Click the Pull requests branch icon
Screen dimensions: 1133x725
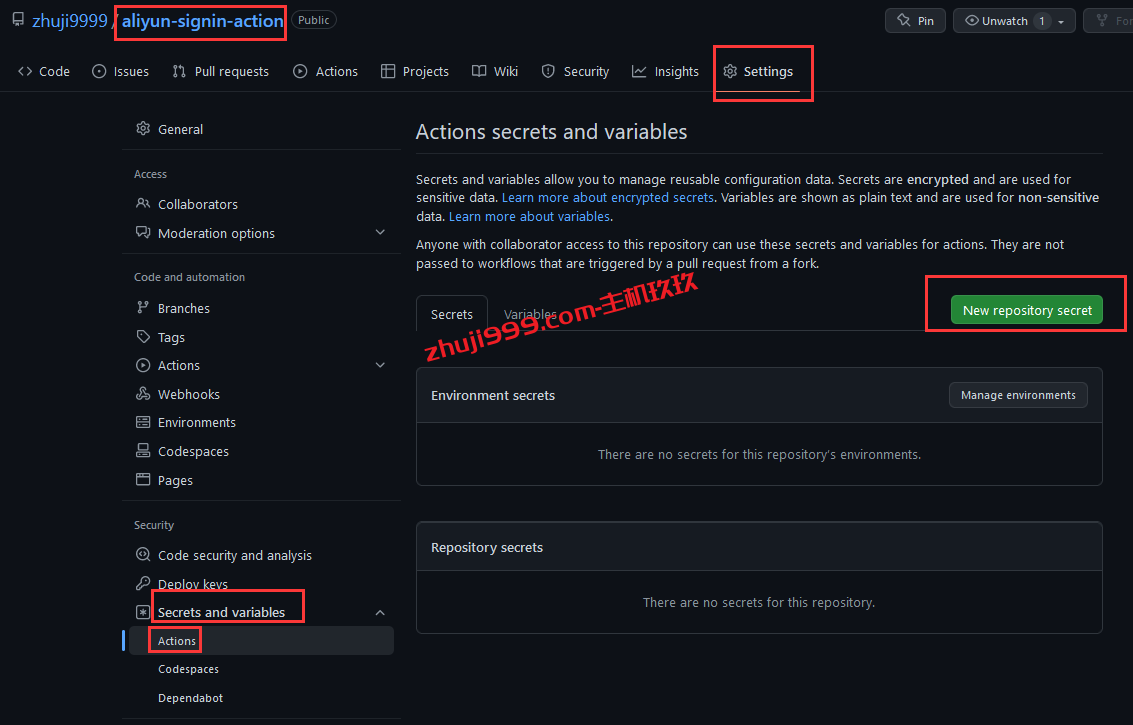point(178,71)
